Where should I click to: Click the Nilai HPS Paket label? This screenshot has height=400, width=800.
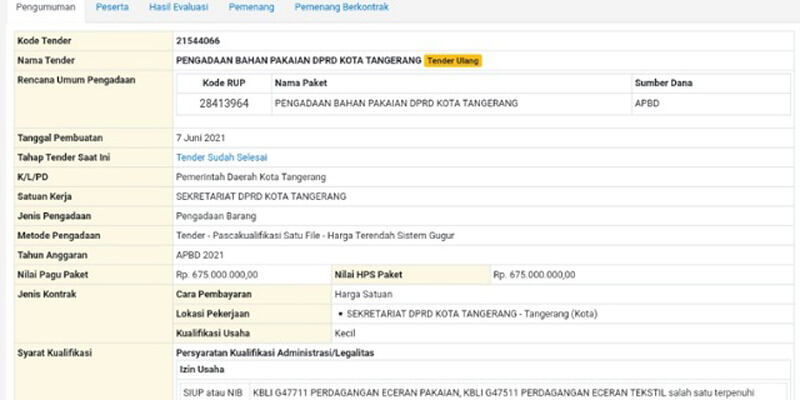(368, 275)
